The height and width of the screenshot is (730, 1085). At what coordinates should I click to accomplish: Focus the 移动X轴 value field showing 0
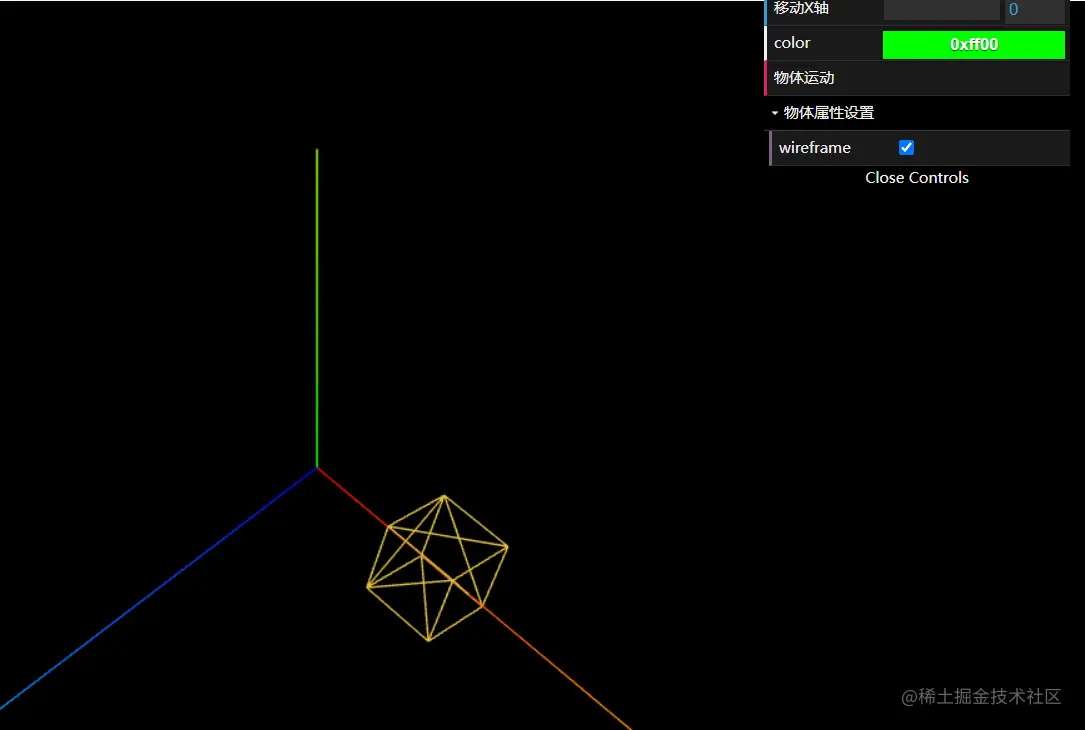(1034, 10)
